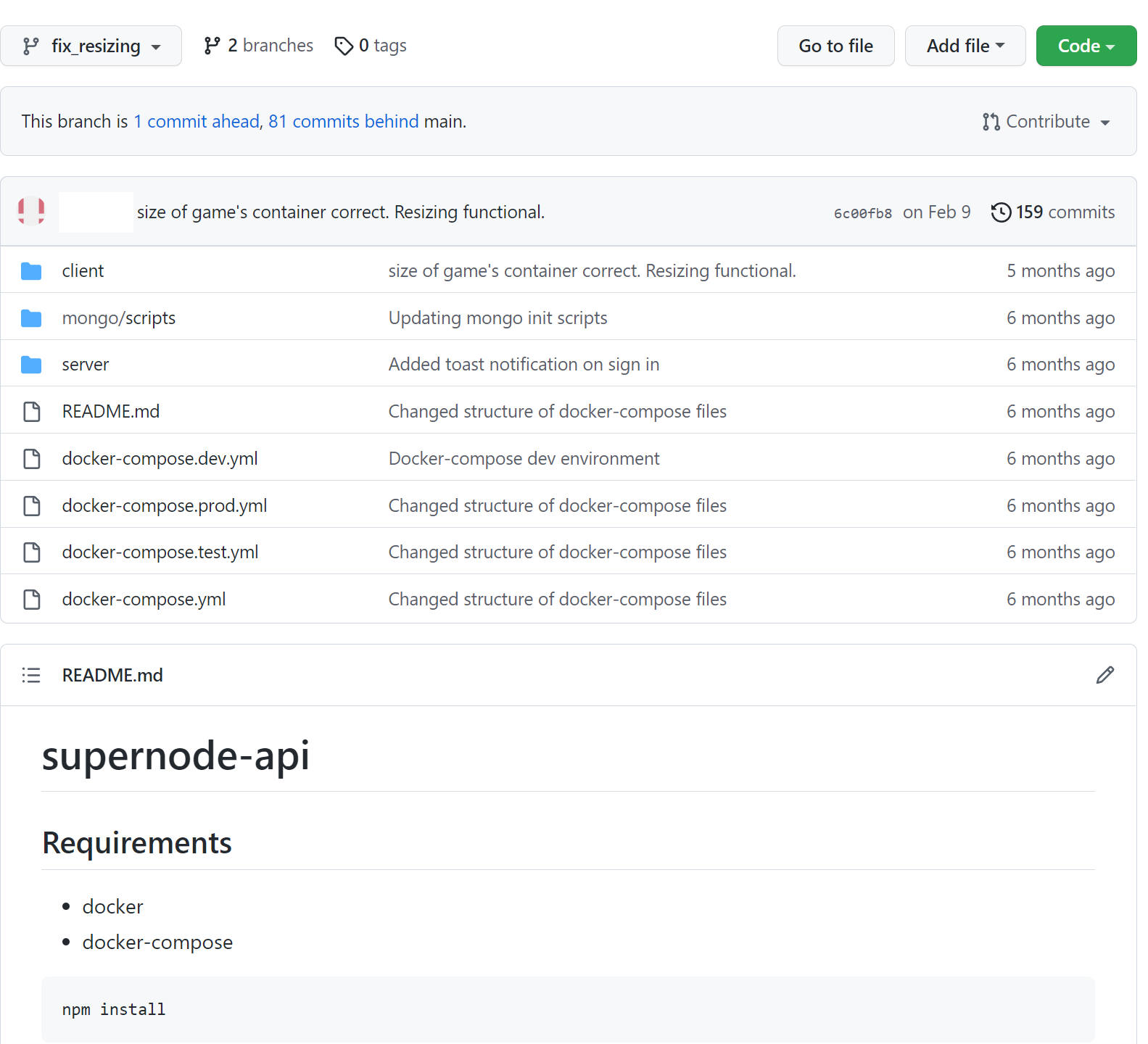Screen dimensions: 1148x1044
Task: Click the server folder icon
Action: click(31, 365)
